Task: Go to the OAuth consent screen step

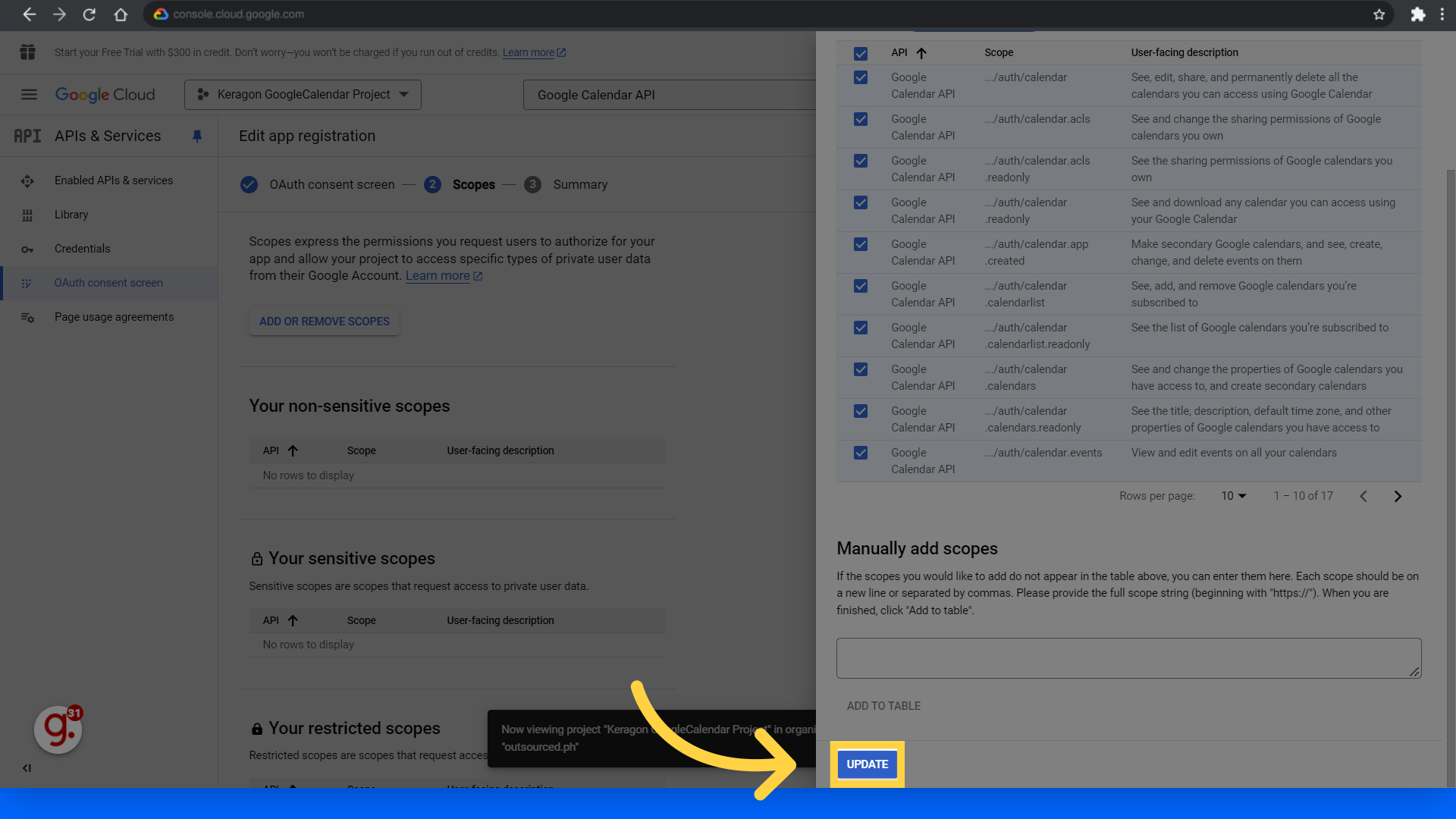Action: pos(318,184)
